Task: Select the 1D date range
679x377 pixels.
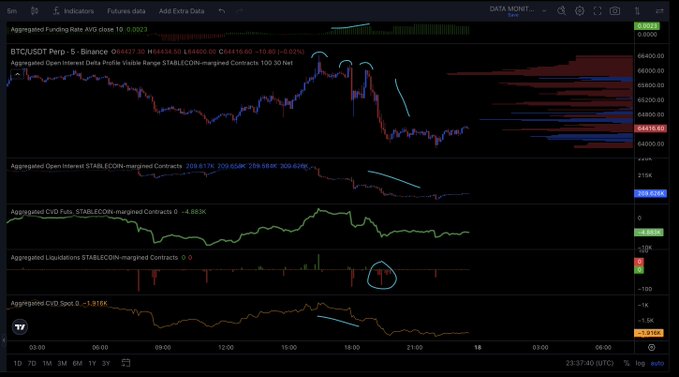Action: pyautogui.click(x=17, y=363)
